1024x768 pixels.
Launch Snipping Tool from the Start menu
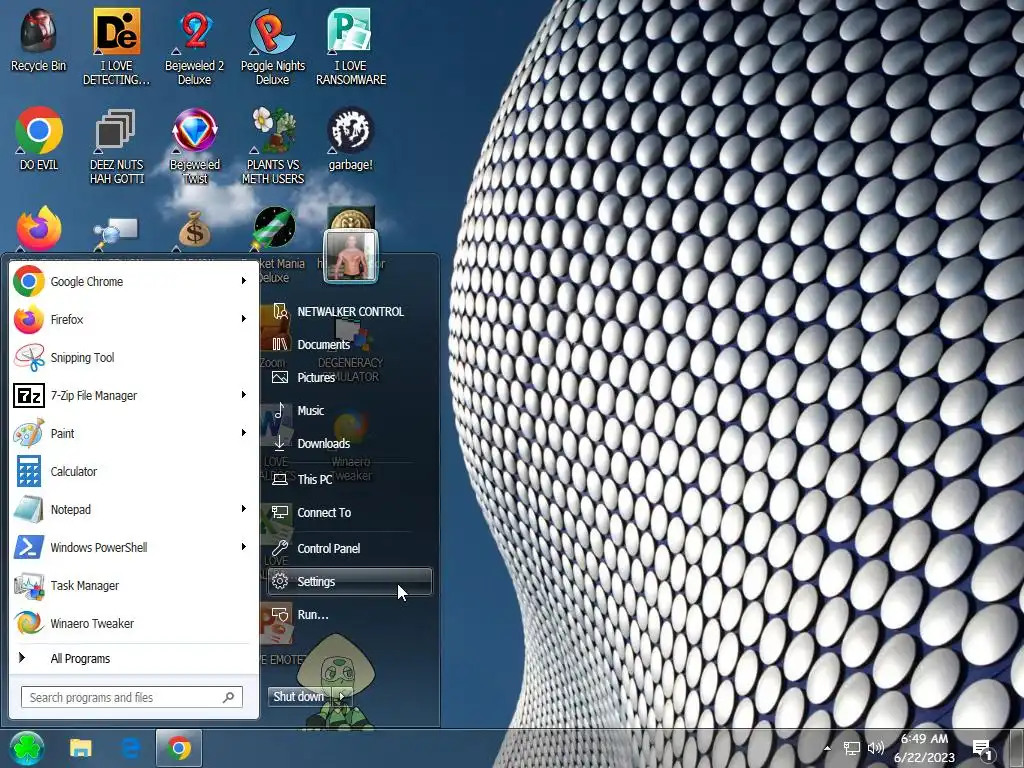click(x=131, y=357)
